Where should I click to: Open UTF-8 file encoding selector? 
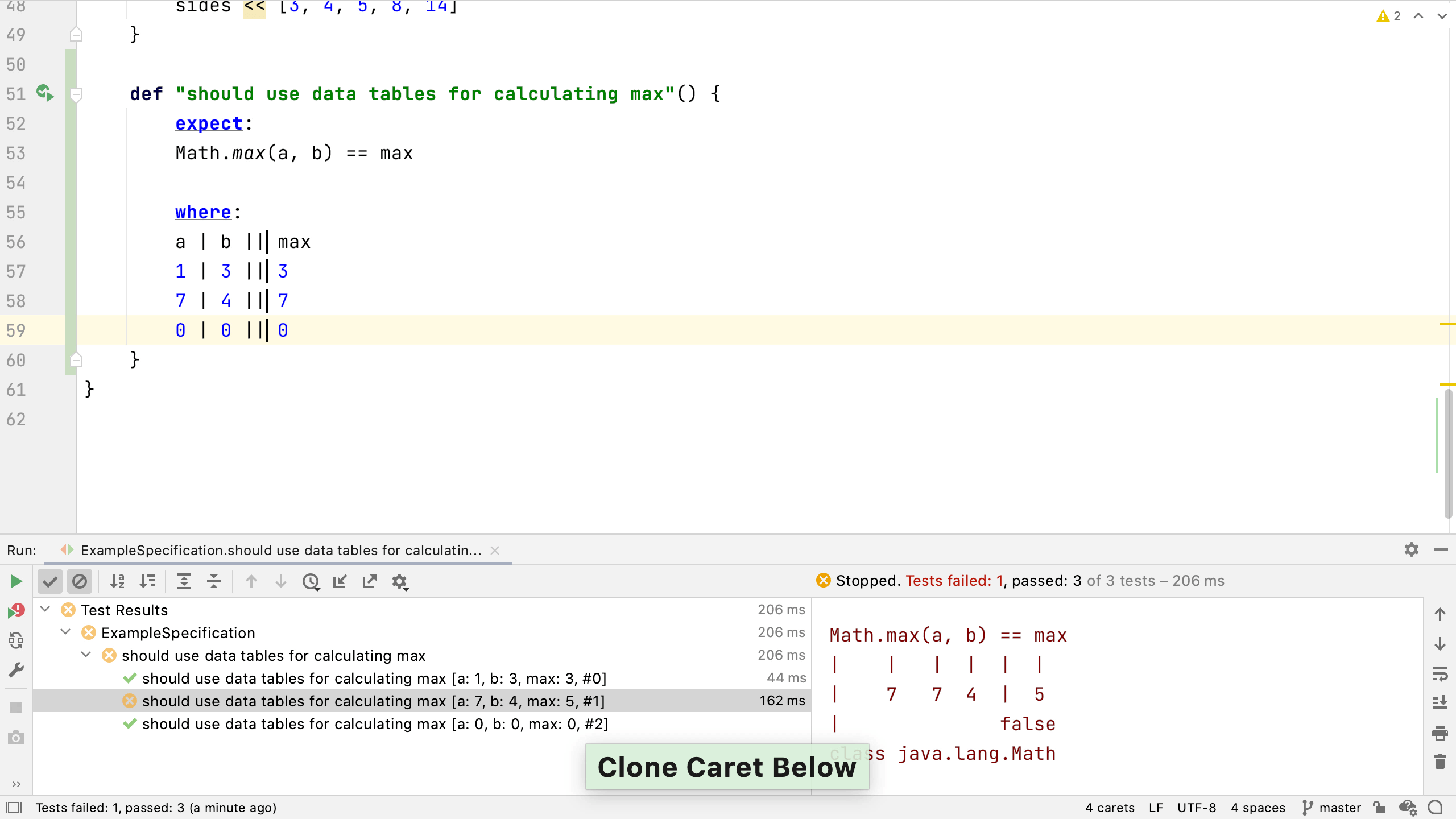(x=1196, y=808)
